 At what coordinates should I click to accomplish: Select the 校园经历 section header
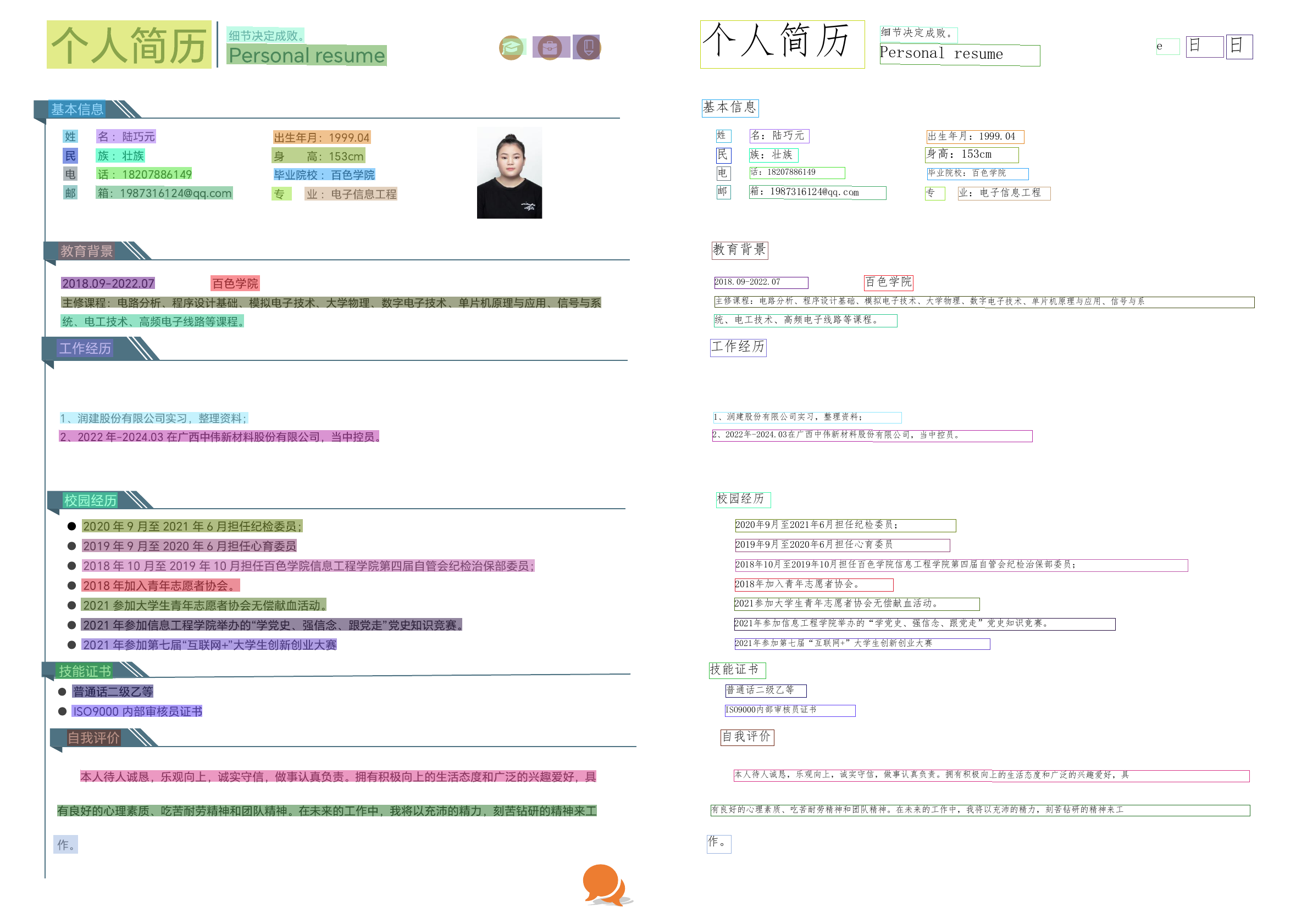click(90, 500)
